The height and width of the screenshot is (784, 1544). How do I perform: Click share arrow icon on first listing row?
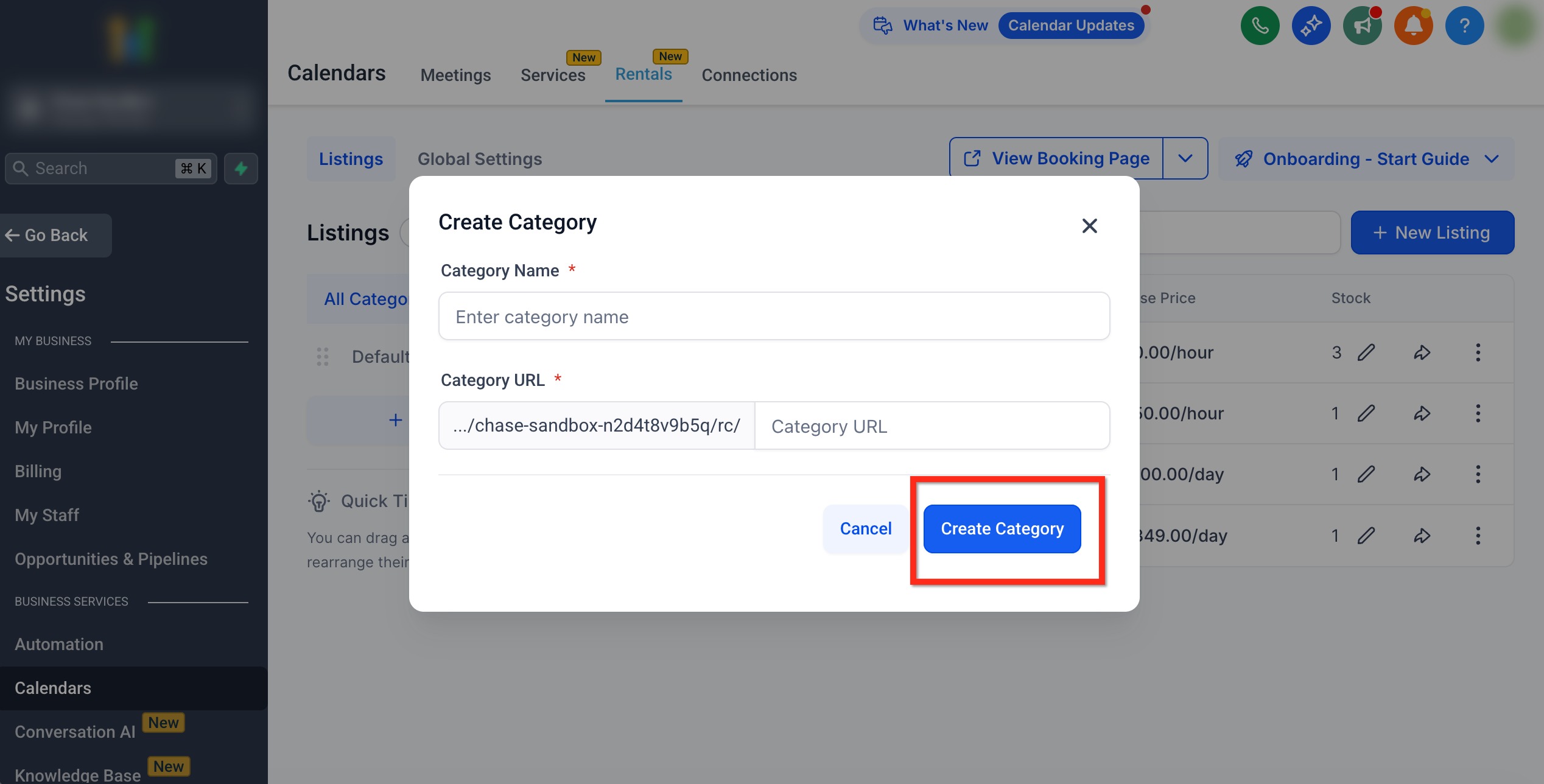(x=1422, y=352)
